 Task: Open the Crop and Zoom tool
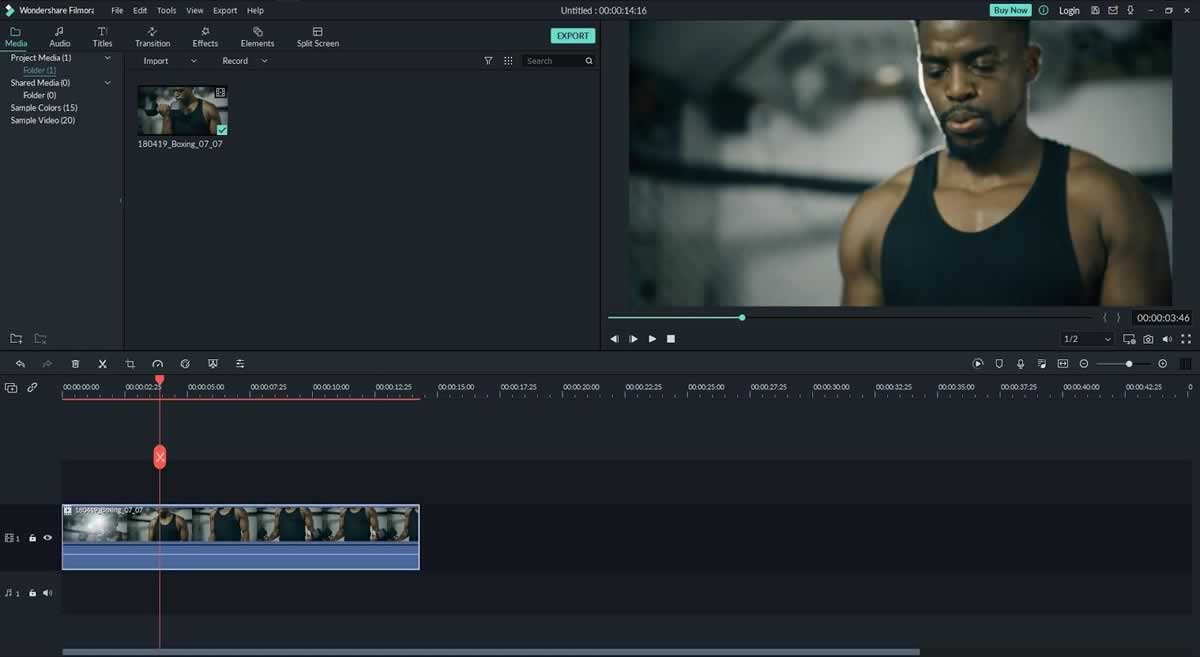pyautogui.click(x=129, y=363)
